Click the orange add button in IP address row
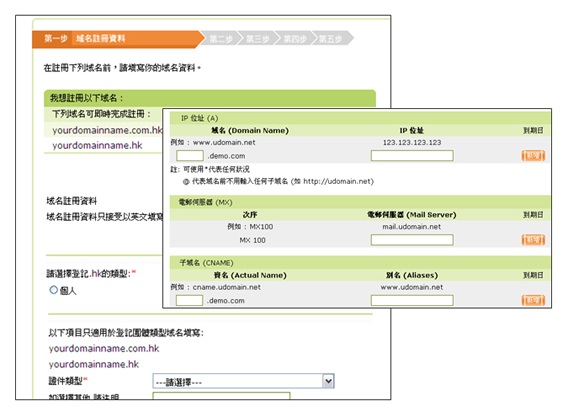The height and width of the screenshot is (414, 570). tap(533, 156)
